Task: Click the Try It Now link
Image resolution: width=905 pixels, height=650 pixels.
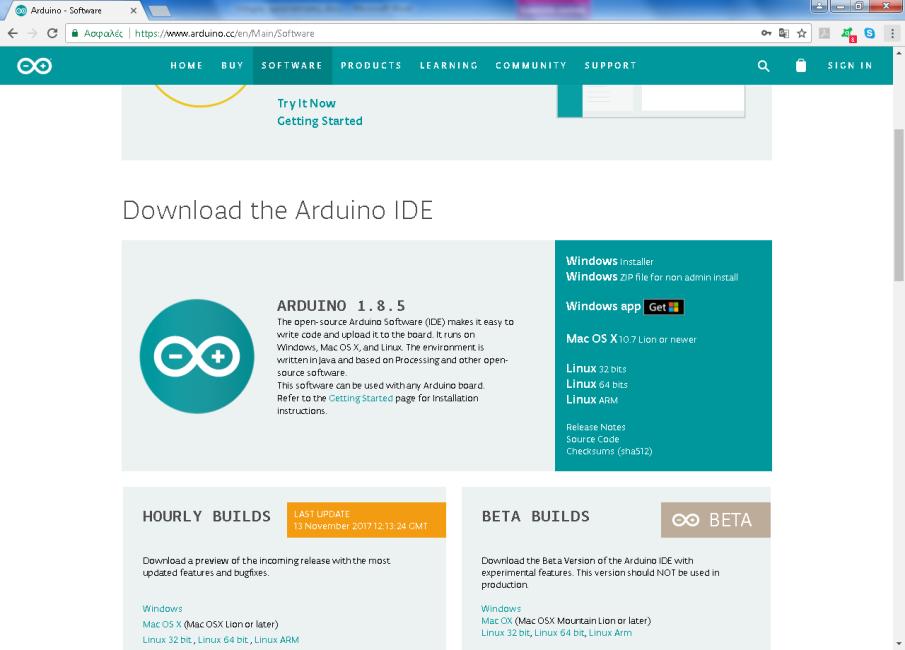Action: 306,103
